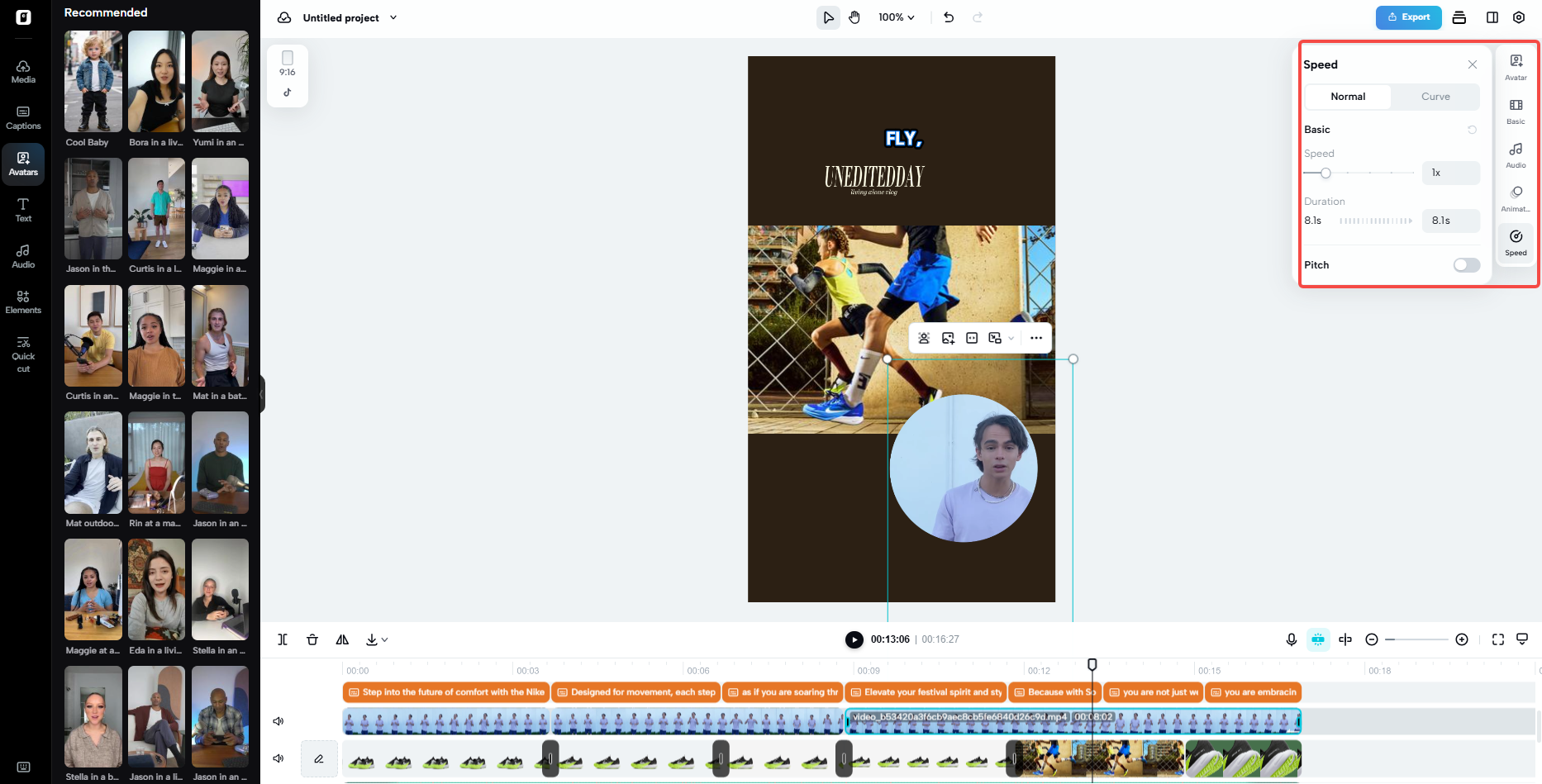Open the Captions panel

click(23, 118)
